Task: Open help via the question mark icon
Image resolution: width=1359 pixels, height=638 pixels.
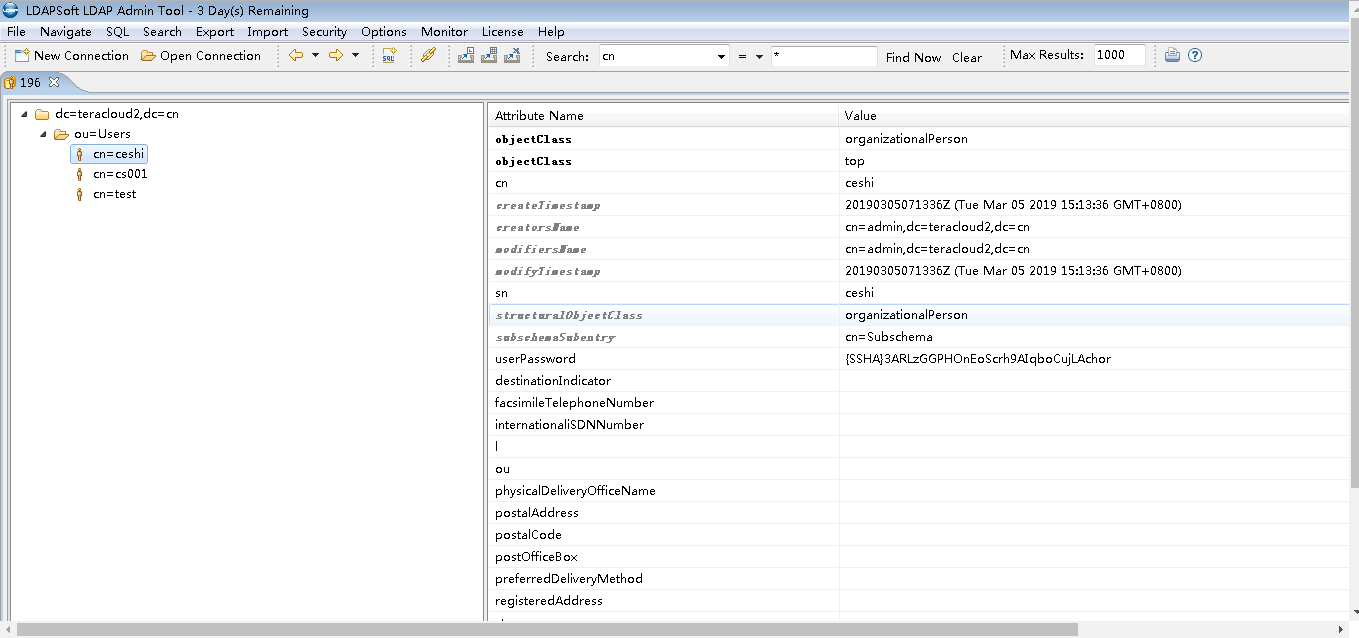Action: pyautogui.click(x=1194, y=56)
